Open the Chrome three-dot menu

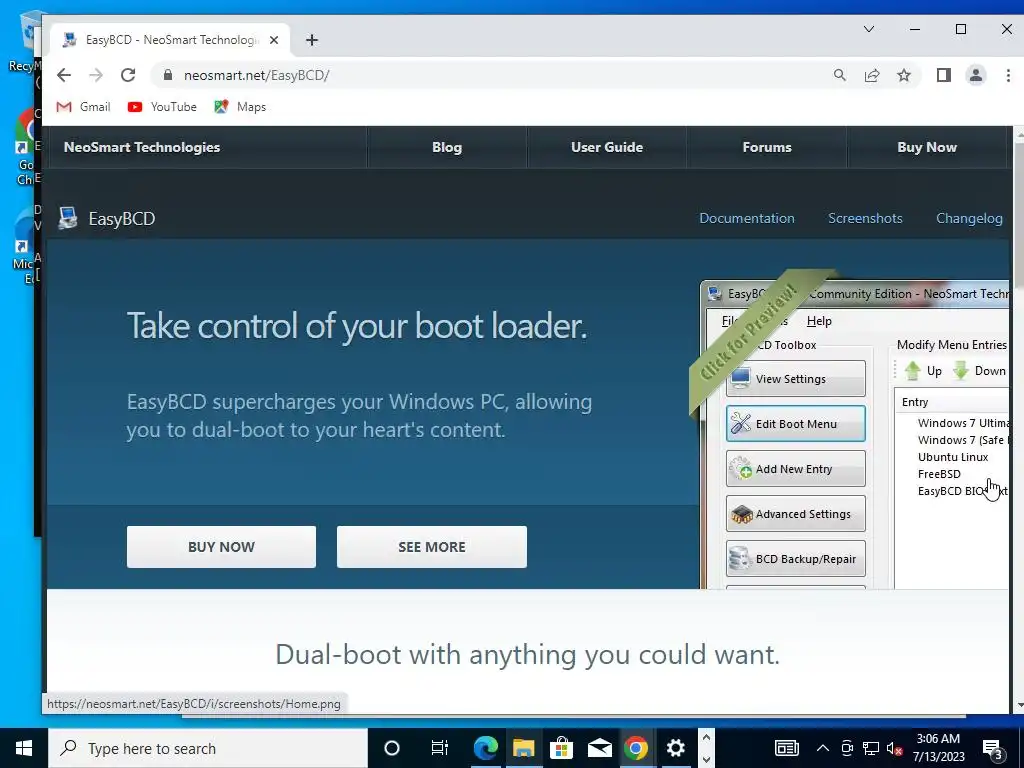[x=1008, y=75]
